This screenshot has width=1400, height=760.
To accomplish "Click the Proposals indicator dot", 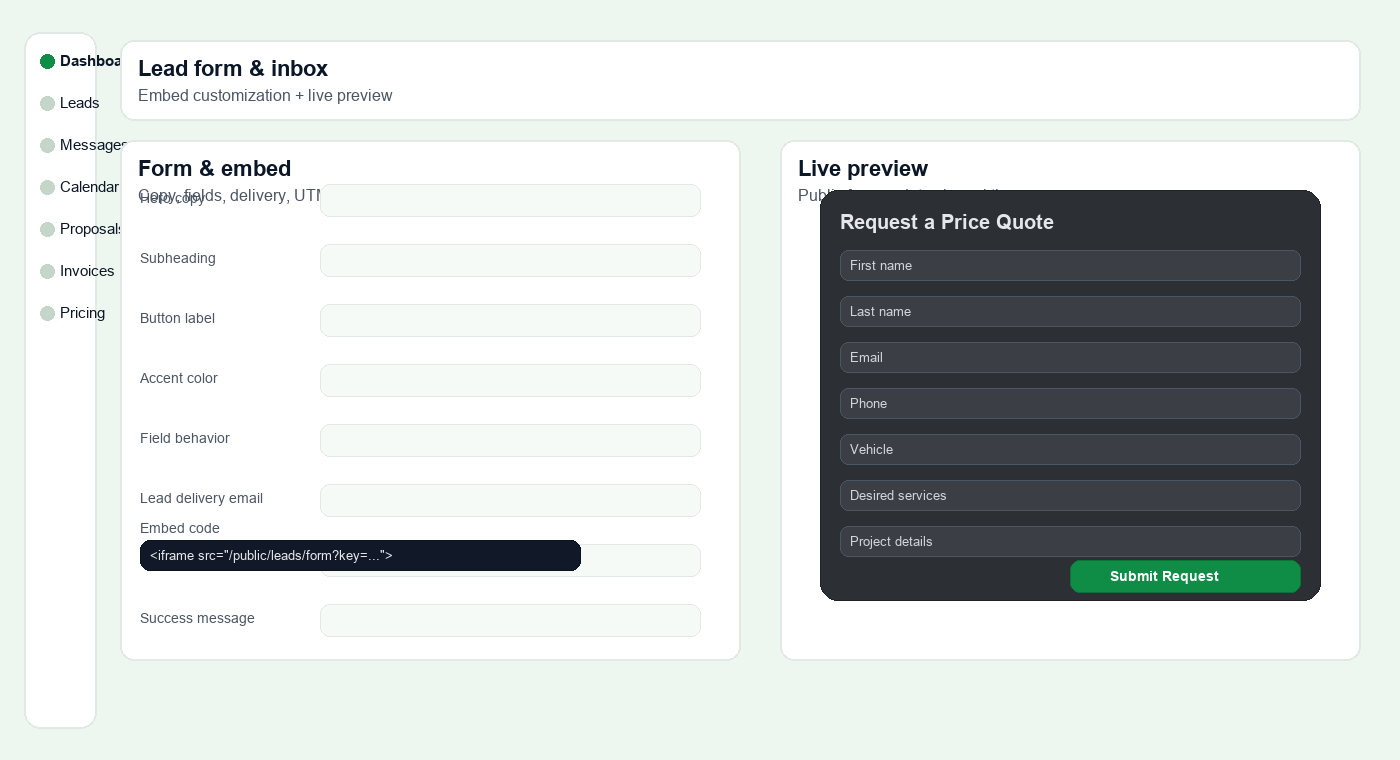I will pos(48,229).
